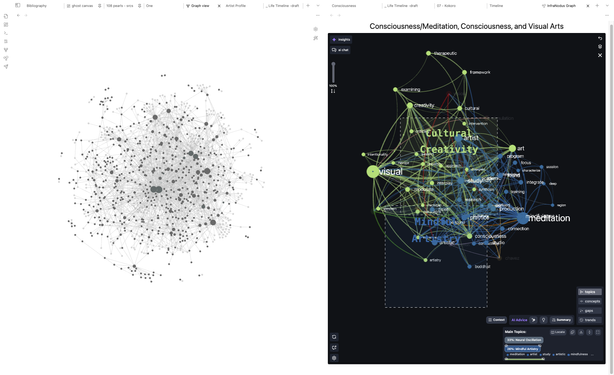
Task: Open the 108 pearls tab
Action: click(x=120, y=6)
